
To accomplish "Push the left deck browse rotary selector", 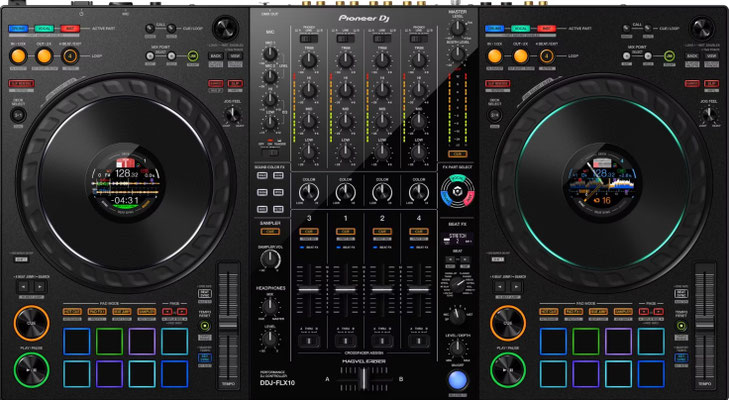I will pos(225,28).
